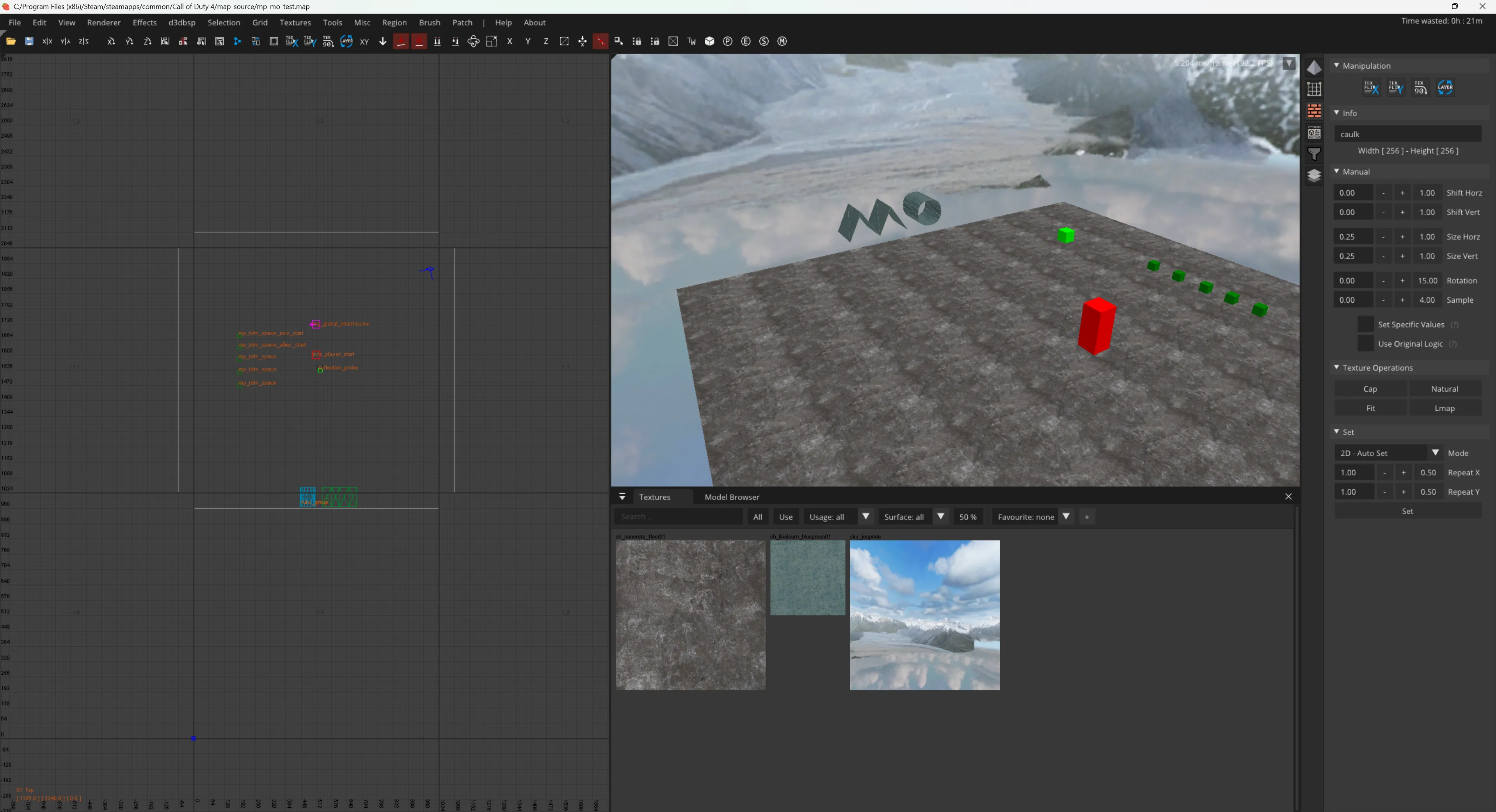The height and width of the screenshot is (812, 1496).
Task: Click the Set button below Repeat Y
Action: (x=1408, y=511)
